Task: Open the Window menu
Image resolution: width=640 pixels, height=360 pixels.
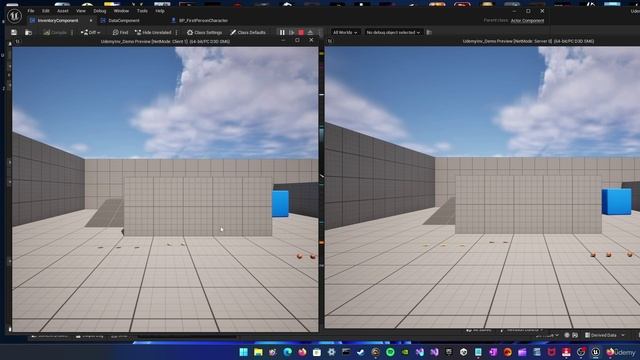Action: point(121,11)
